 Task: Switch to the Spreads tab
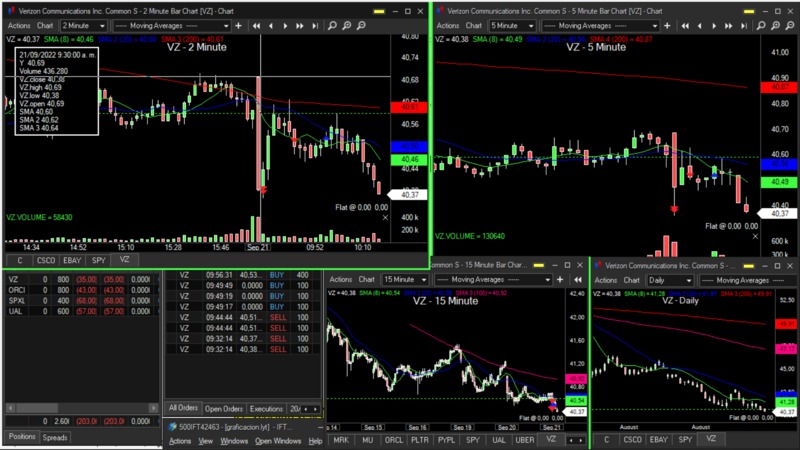tap(55, 437)
